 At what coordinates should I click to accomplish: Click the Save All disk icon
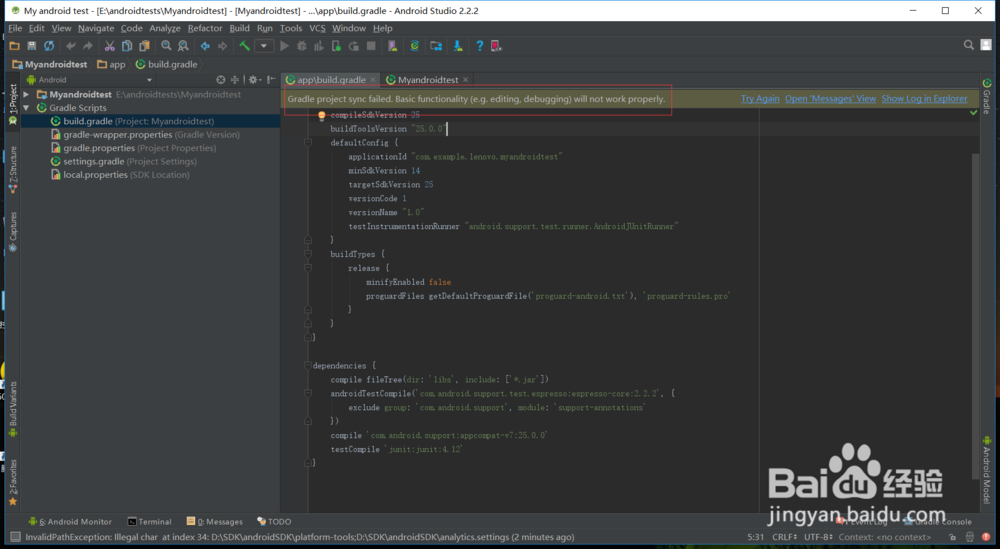pyautogui.click(x=31, y=46)
